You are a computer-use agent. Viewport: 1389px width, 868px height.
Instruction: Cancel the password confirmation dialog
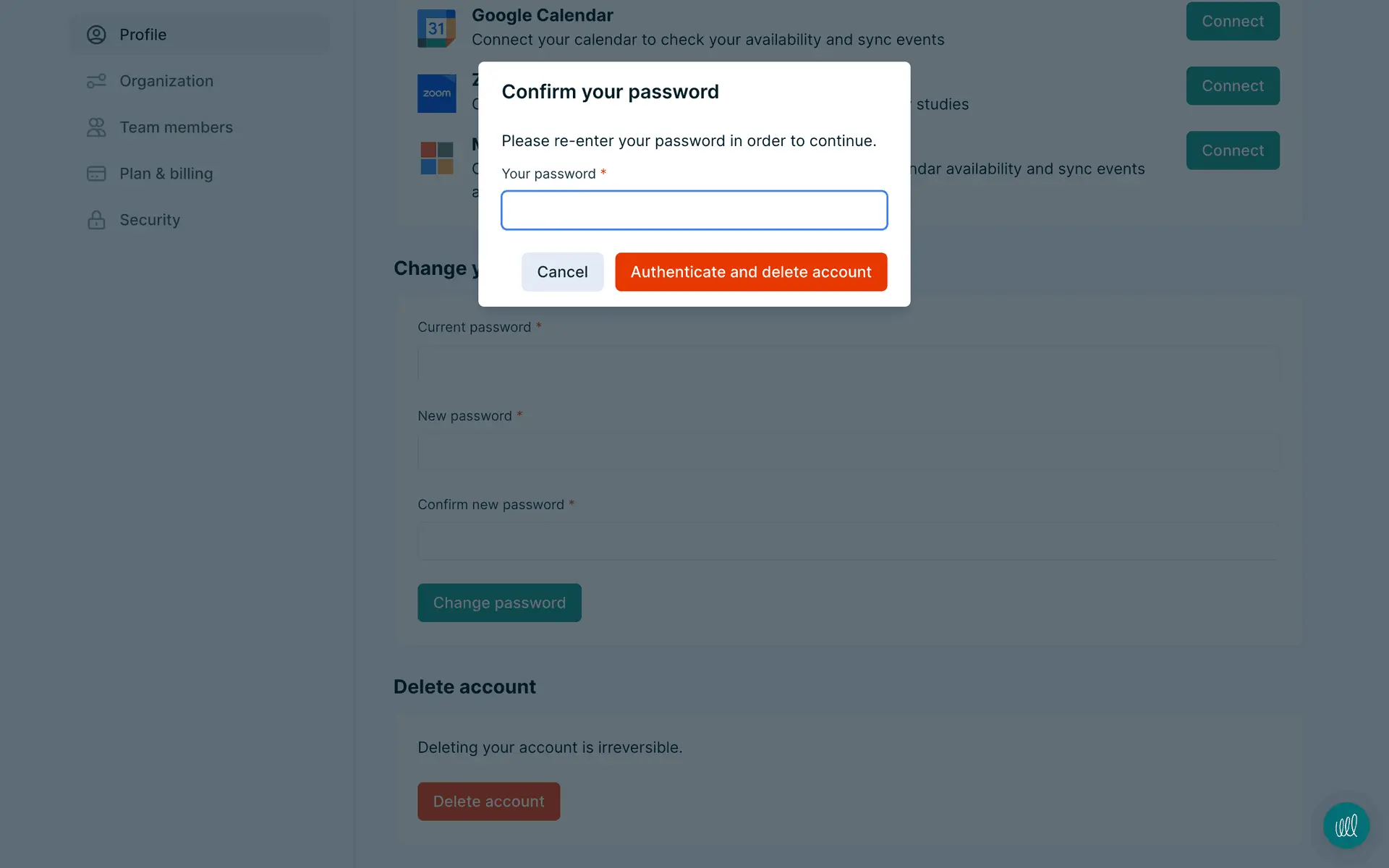pyautogui.click(x=562, y=272)
